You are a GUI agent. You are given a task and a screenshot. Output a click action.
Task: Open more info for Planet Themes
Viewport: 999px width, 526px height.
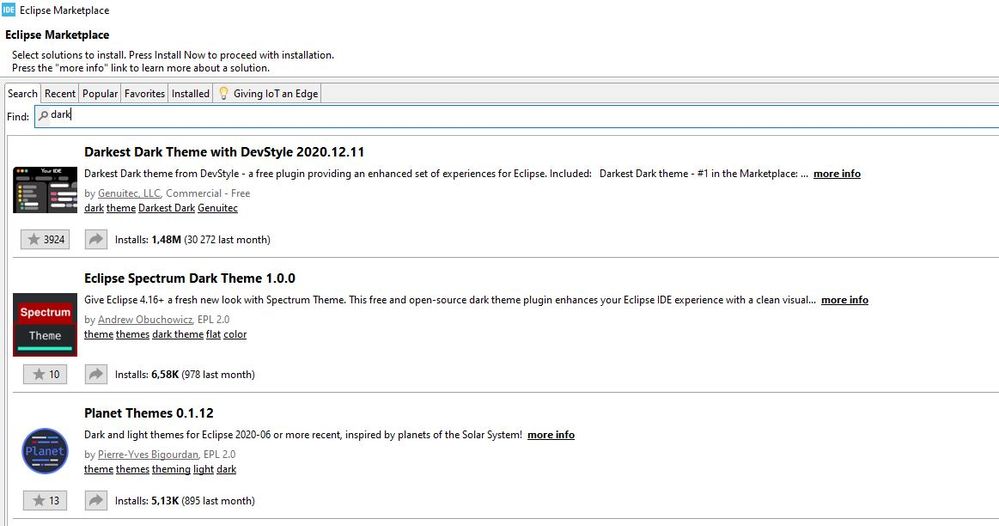[x=550, y=435]
